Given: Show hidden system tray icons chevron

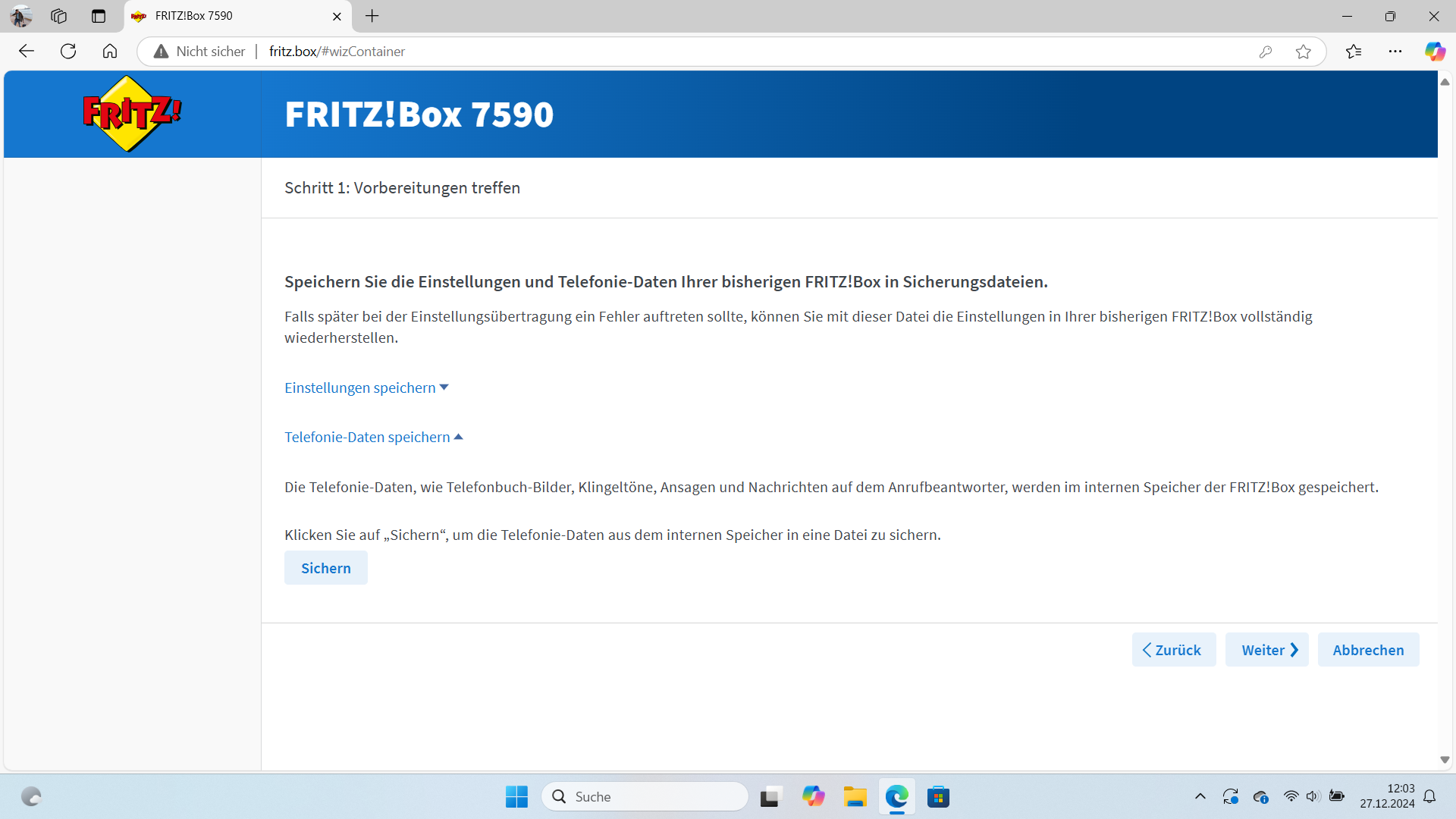Looking at the screenshot, I should pyautogui.click(x=1200, y=796).
